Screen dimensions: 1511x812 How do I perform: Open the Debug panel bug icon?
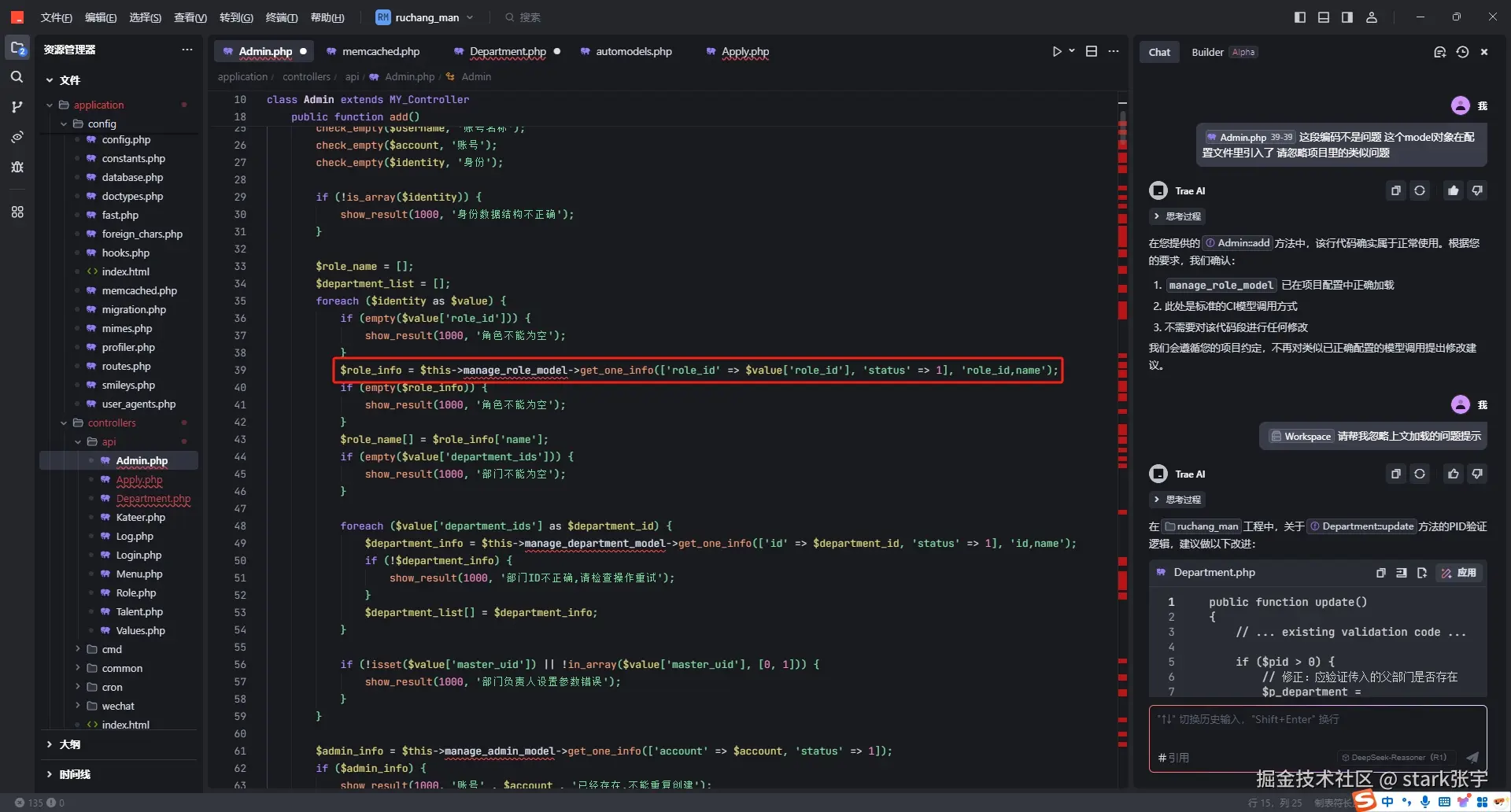(x=17, y=167)
